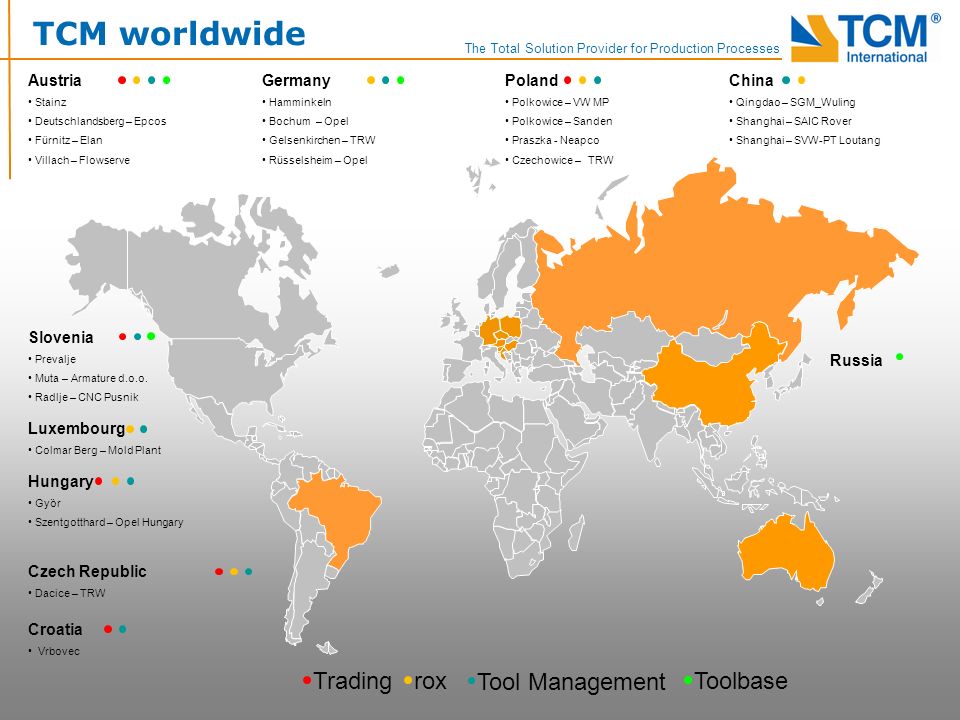The width and height of the screenshot is (960, 720).
Task: Select the Russia label beside the map
Action: click(856, 361)
